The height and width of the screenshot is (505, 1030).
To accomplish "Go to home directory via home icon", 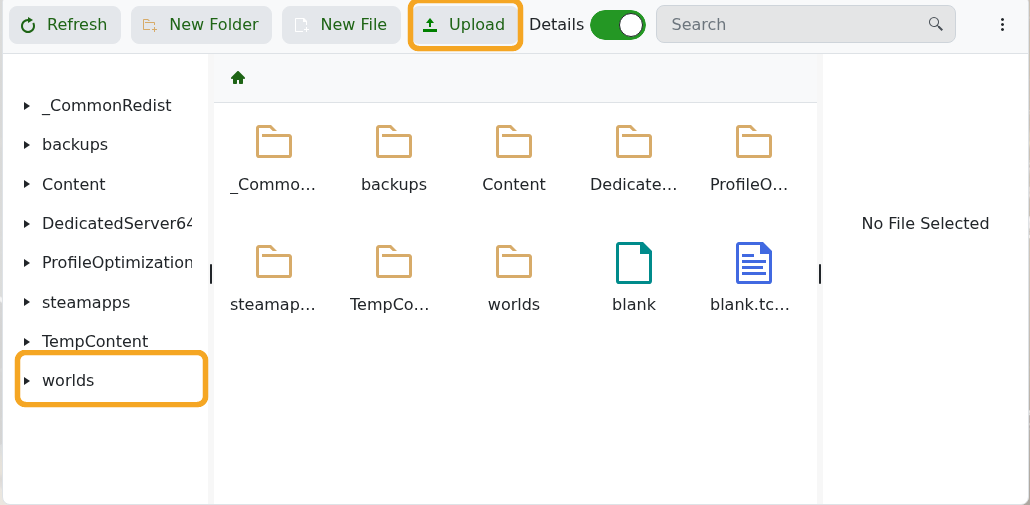I will pyautogui.click(x=238, y=78).
